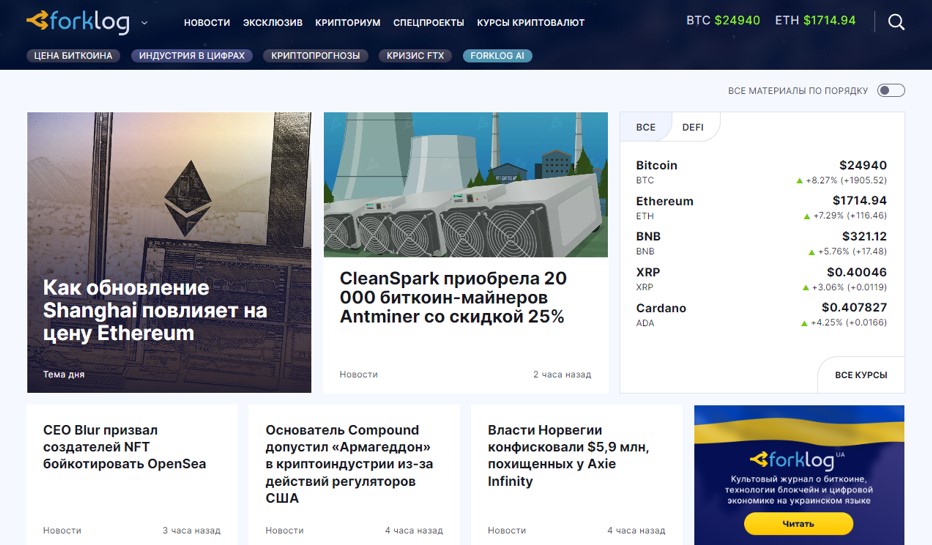Open the Ethereum row in rates widget

(x=761, y=208)
